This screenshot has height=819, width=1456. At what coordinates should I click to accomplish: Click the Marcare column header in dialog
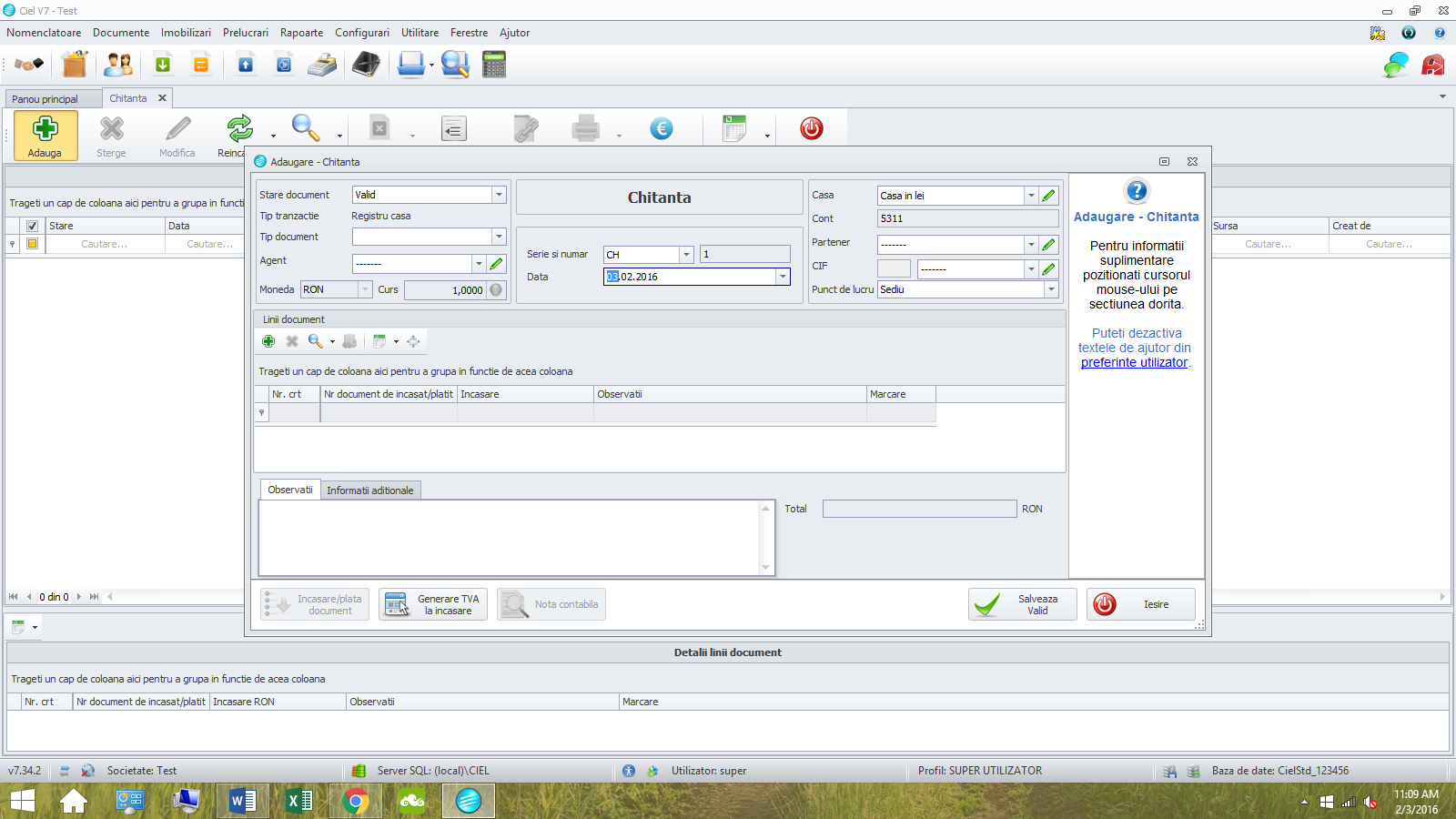click(x=901, y=394)
